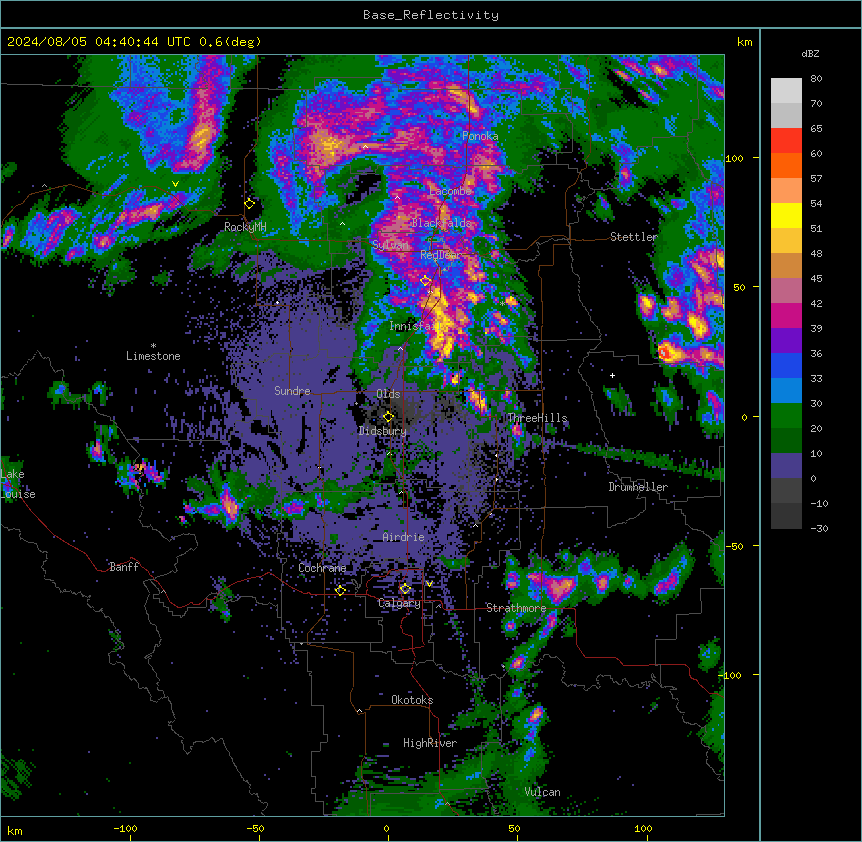The image size is (862, 842).
Task: Select the Lacombe city label
Action: coord(450,191)
